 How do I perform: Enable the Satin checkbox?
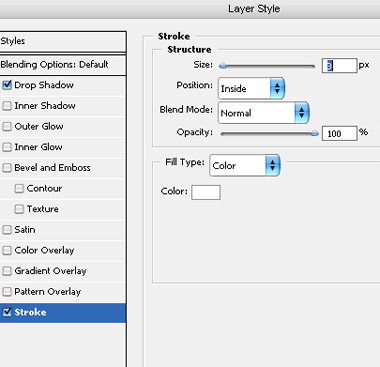[7, 230]
